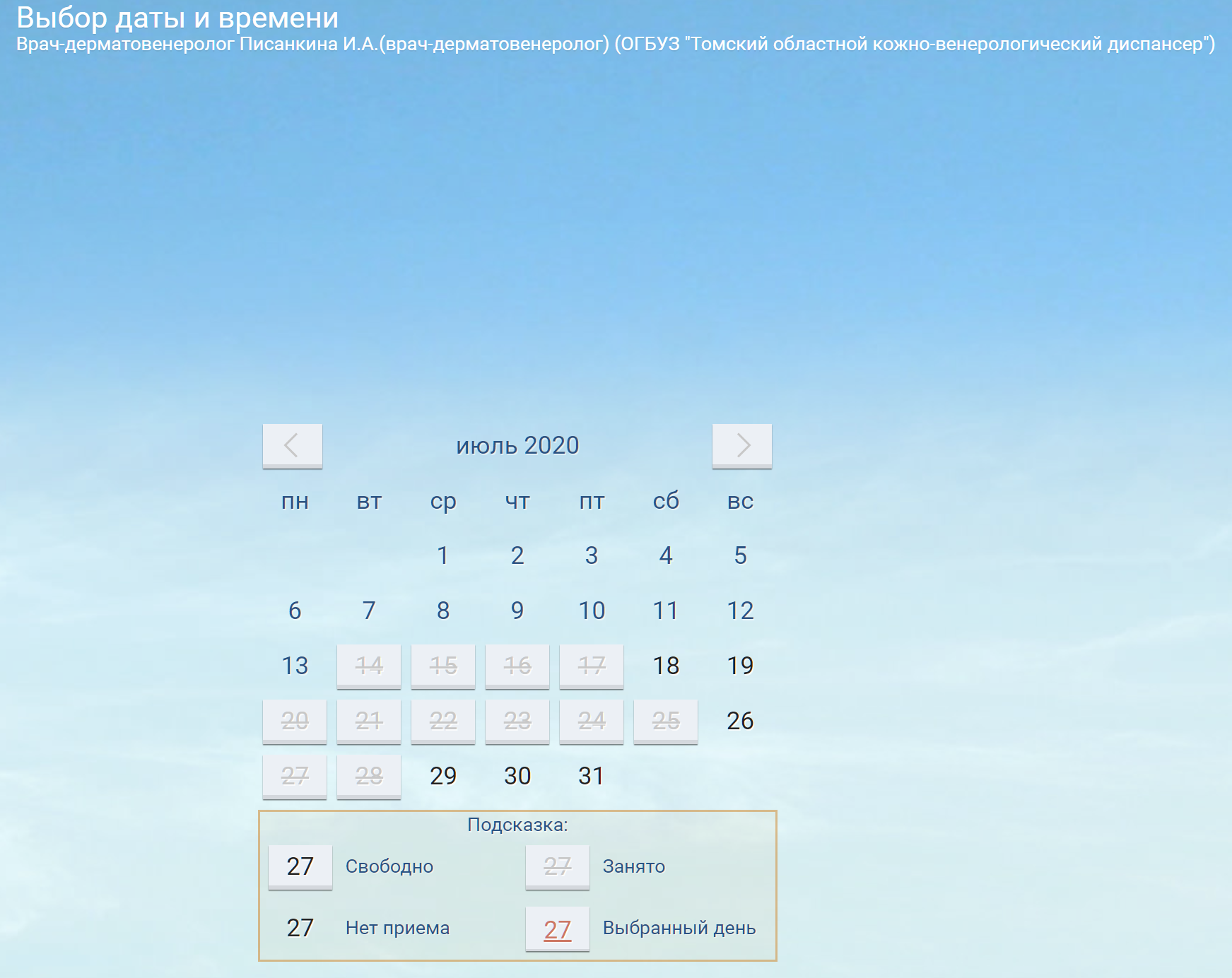
Task: Click the чт weekday header
Action: [x=517, y=501]
